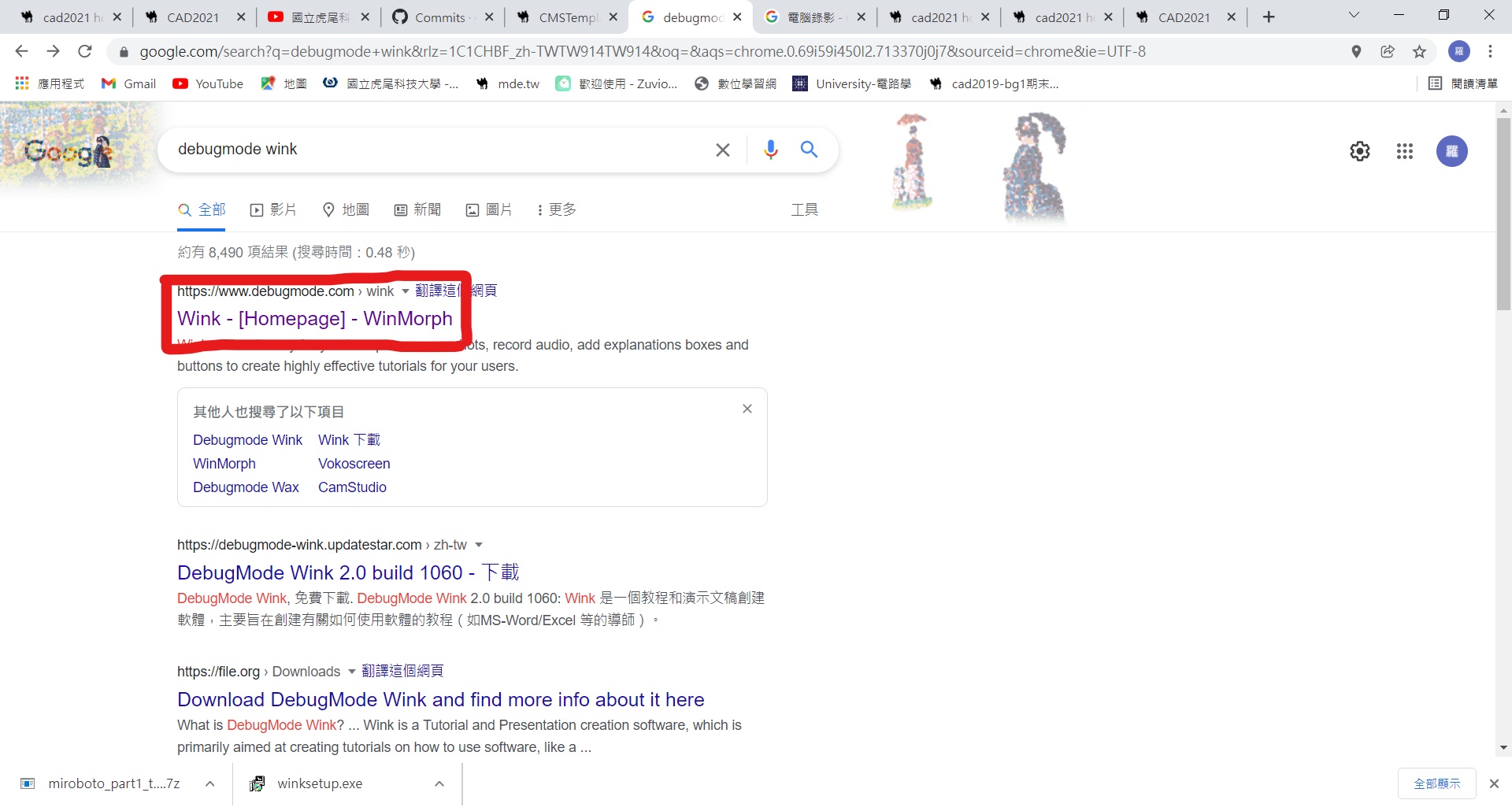Close the related searches box
This screenshot has height=811, width=1512.
747,409
